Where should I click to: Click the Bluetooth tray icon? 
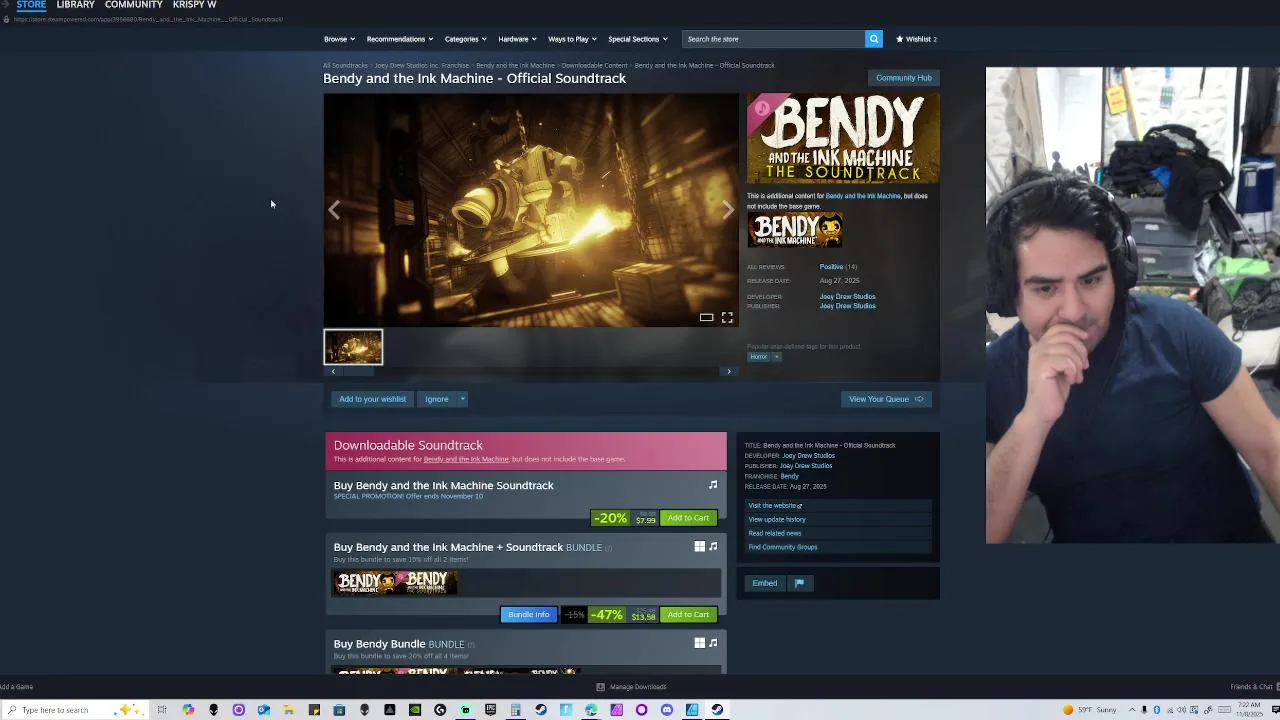point(1157,710)
